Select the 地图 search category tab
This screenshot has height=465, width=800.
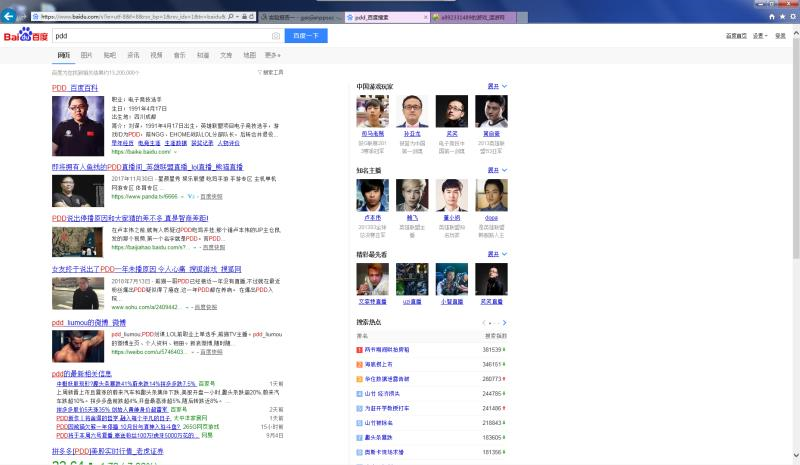[249, 55]
